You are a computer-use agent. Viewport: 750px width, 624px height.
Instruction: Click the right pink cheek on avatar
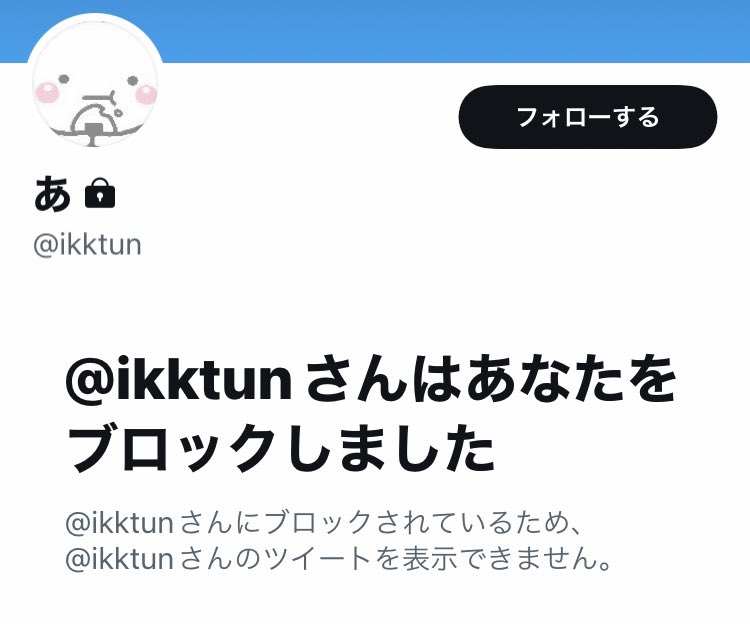point(145,94)
